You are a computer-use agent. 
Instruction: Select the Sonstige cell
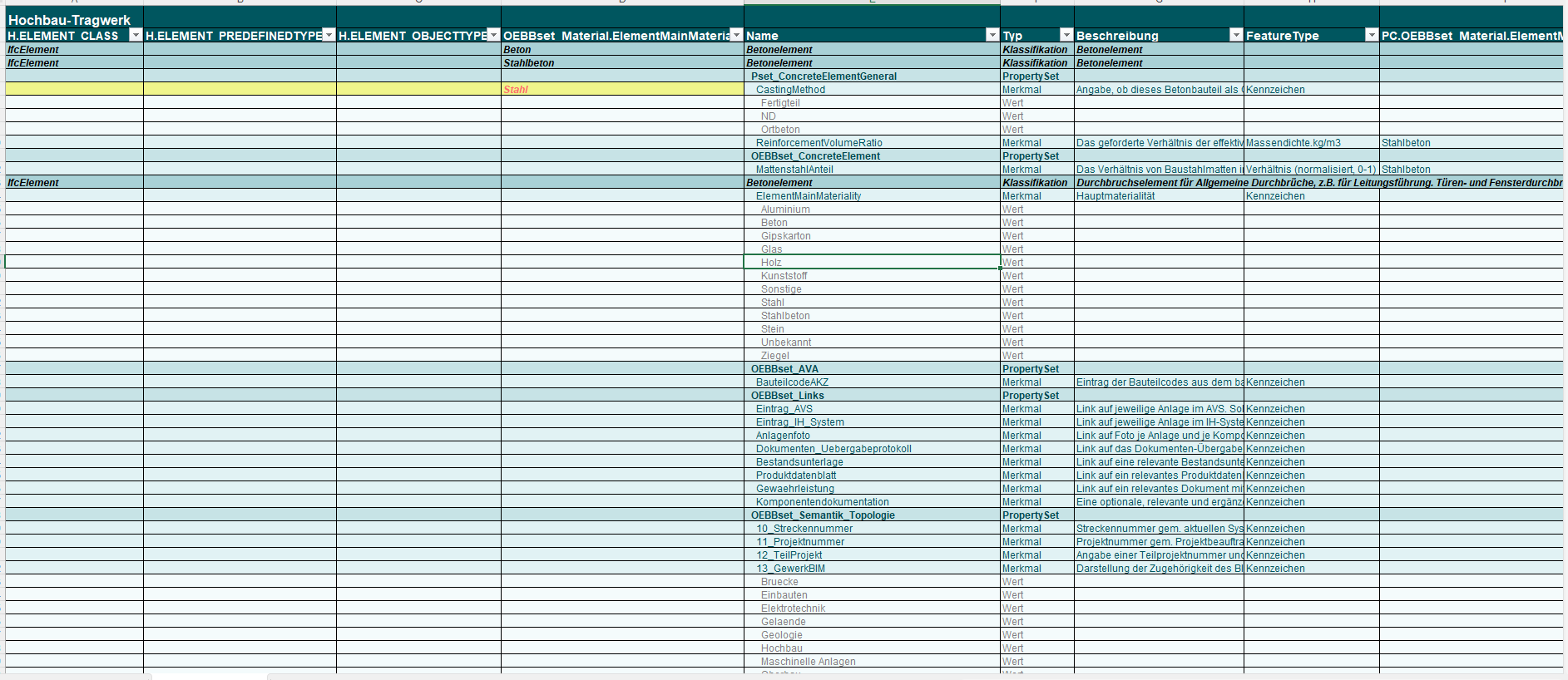[x=872, y=289]
